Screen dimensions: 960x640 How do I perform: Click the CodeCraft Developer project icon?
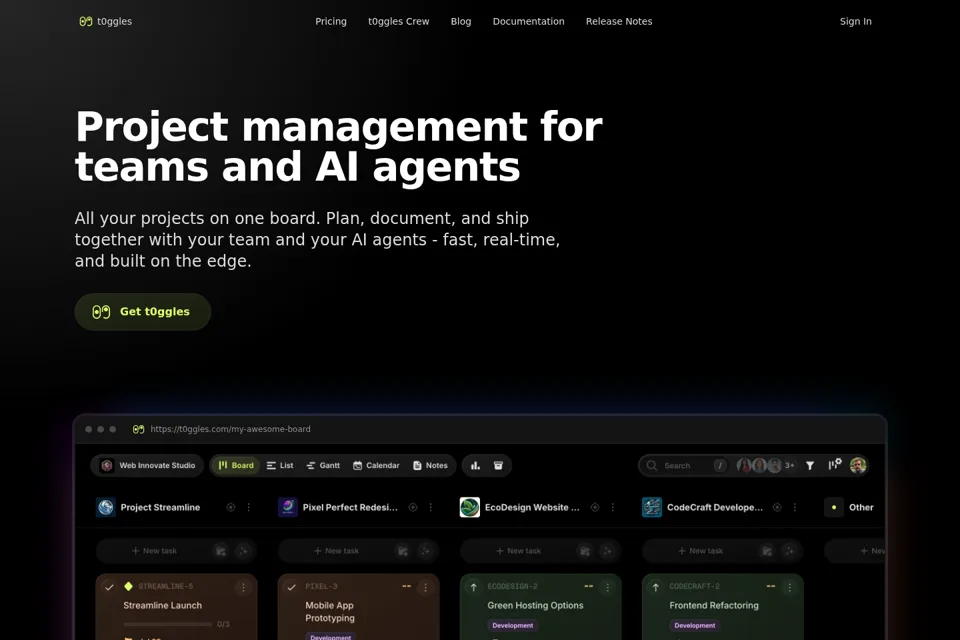pos(652,507)
